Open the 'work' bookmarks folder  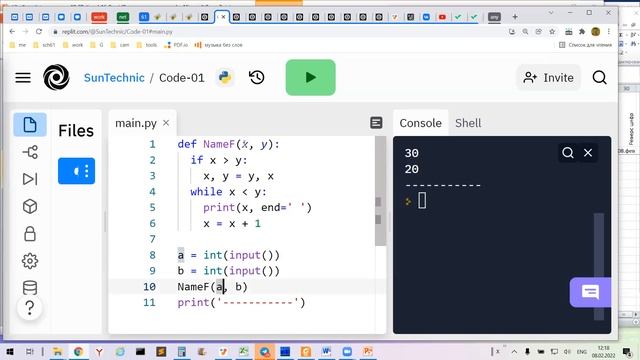pyautogui.click(x=73, y=45)
